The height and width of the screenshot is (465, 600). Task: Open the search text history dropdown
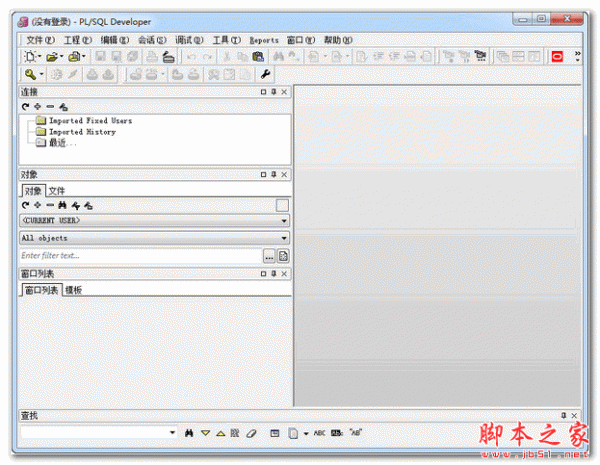(x=172, y=433)
